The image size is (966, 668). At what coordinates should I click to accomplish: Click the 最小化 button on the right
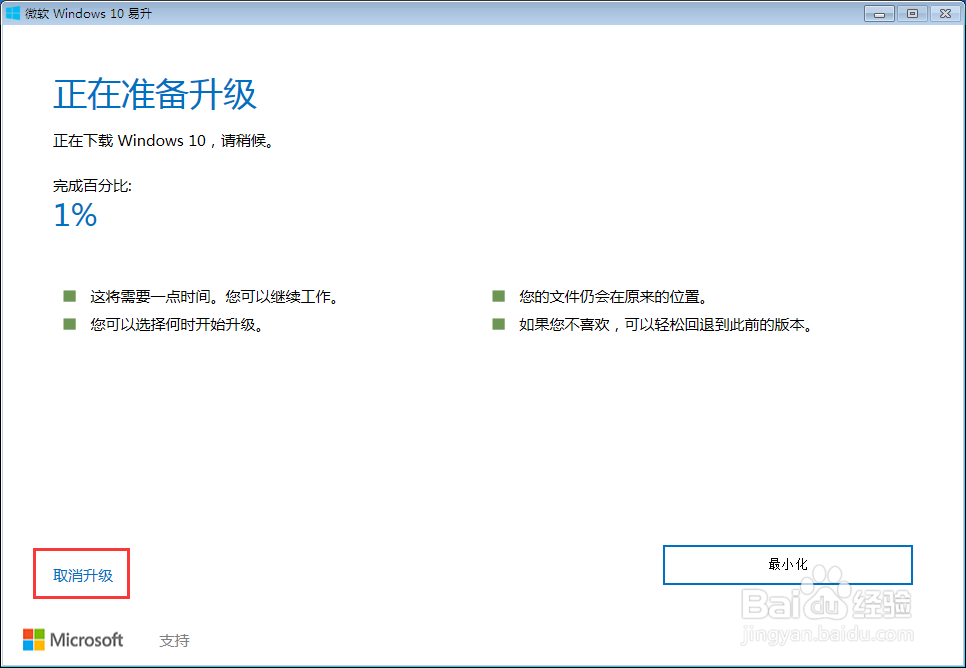(x=787, y=564)
